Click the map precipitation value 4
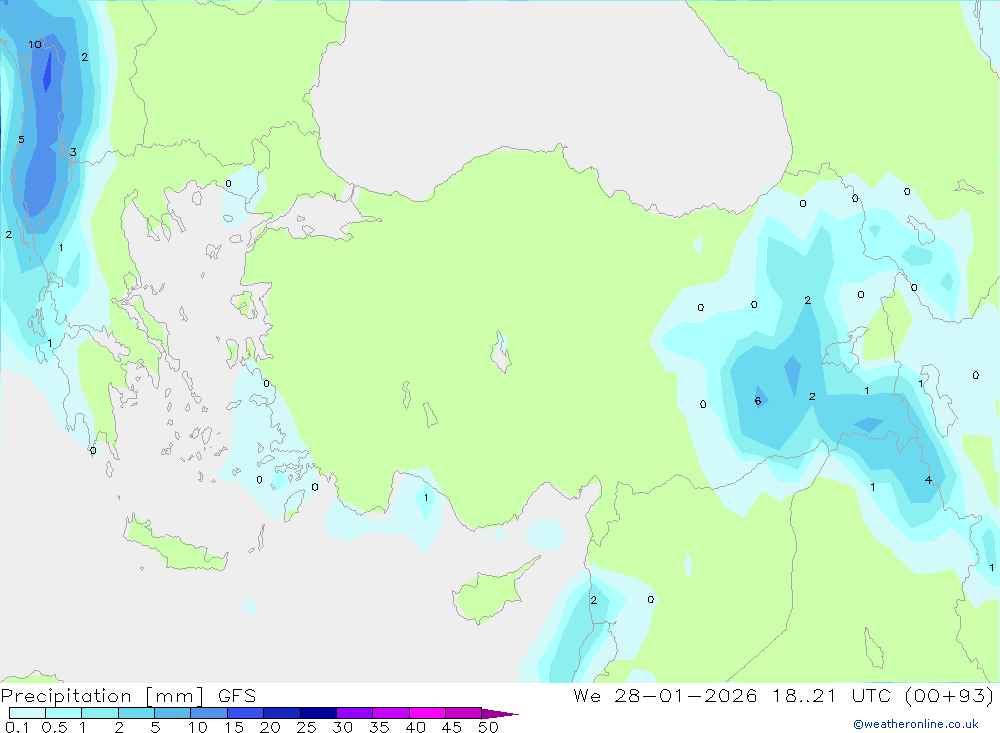 click(x=928, y=480)
